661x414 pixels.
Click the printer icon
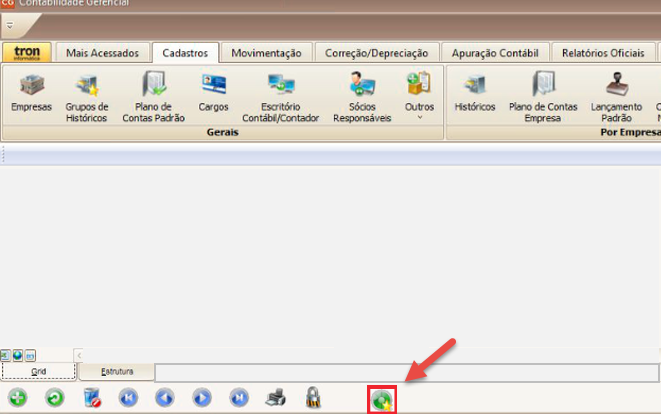pos(275,398)
